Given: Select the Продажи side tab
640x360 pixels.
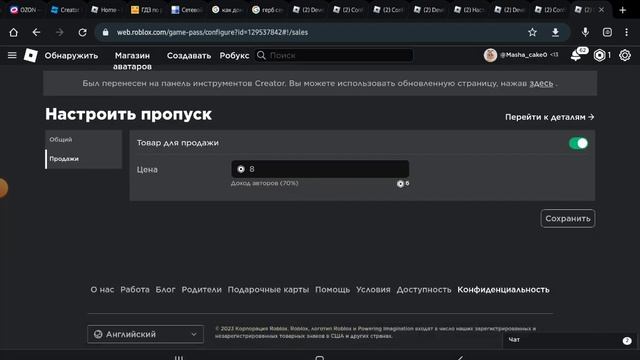Looking at the screenshot, I should 83,159.
